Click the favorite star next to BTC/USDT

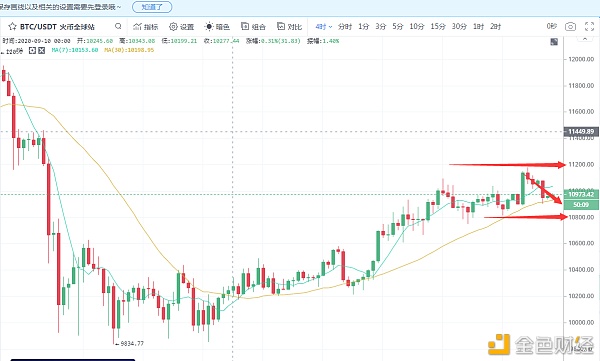tap(12, 26)
